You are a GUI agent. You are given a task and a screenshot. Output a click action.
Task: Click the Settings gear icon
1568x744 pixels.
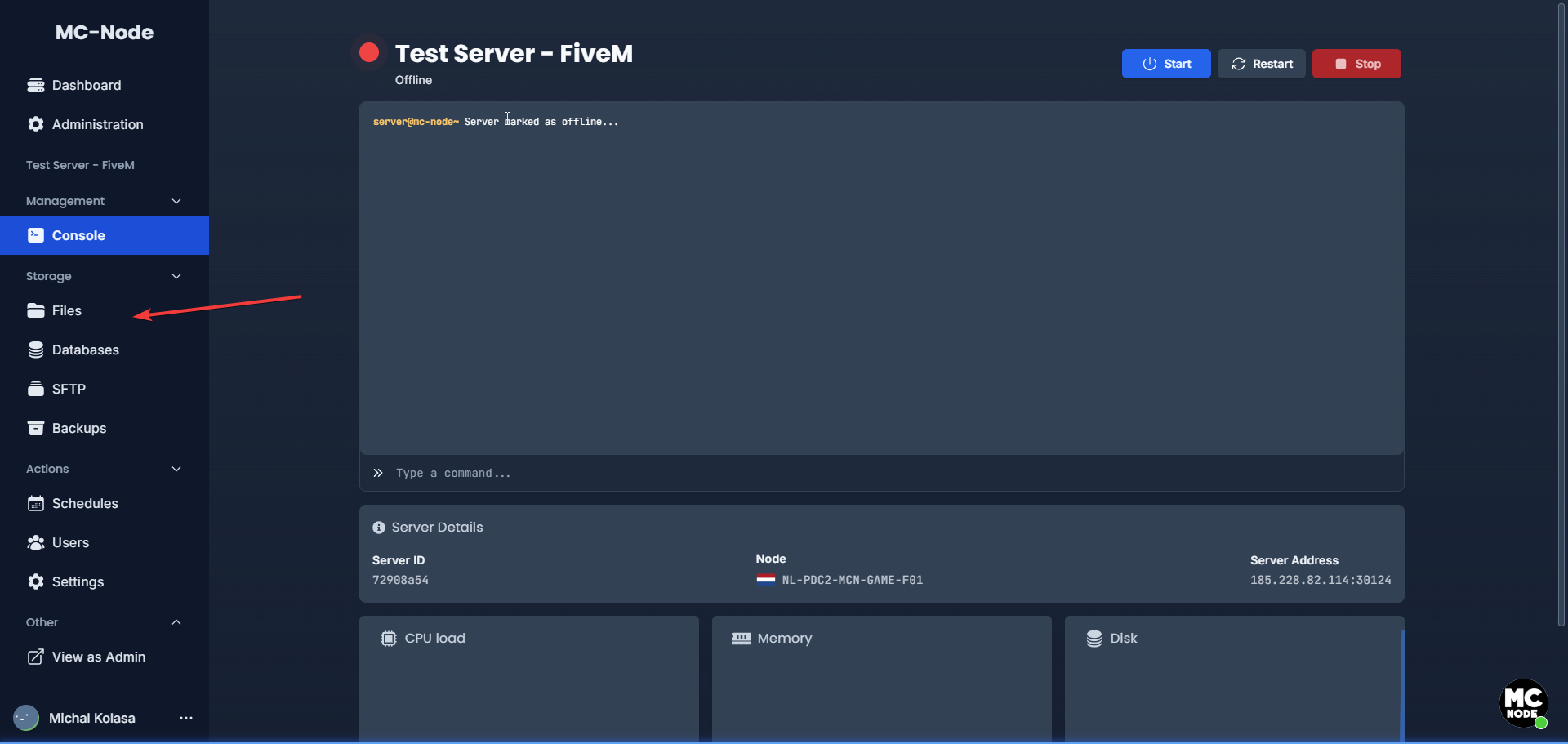[36, 581]
